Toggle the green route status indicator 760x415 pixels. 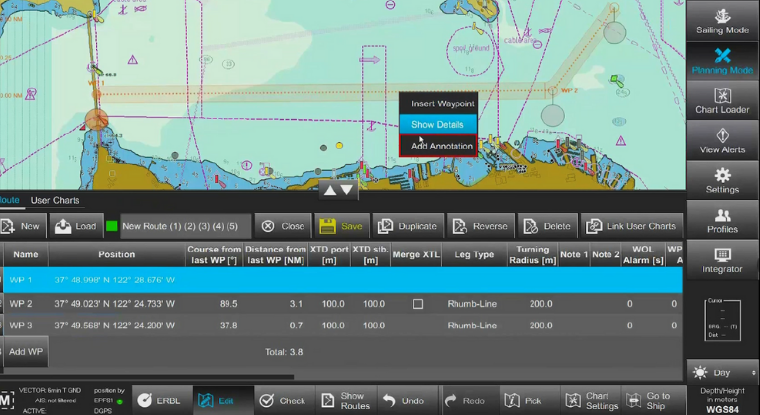(111, 226)
